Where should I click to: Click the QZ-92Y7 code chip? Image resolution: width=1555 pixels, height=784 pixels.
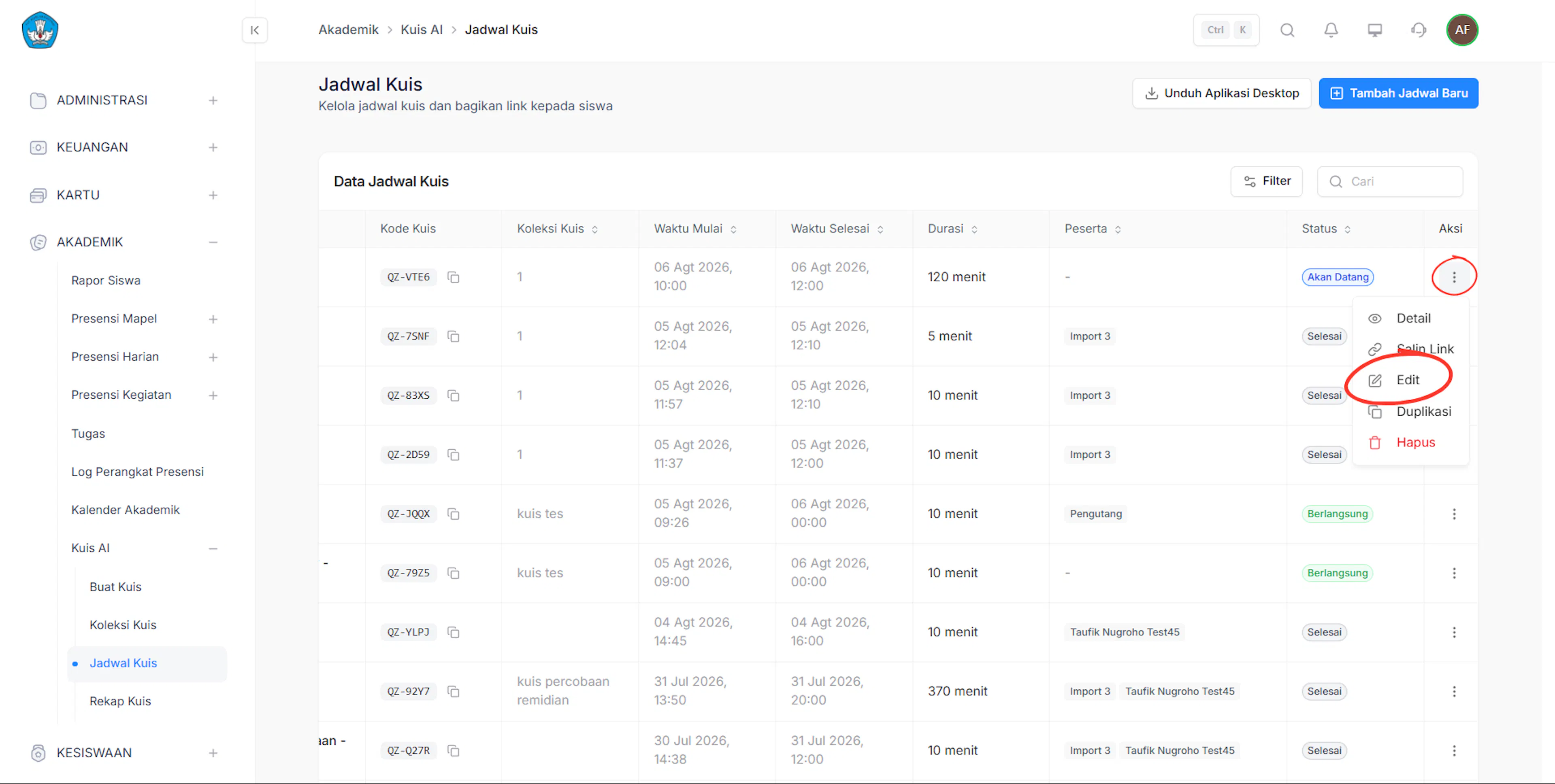pos(409,691)
